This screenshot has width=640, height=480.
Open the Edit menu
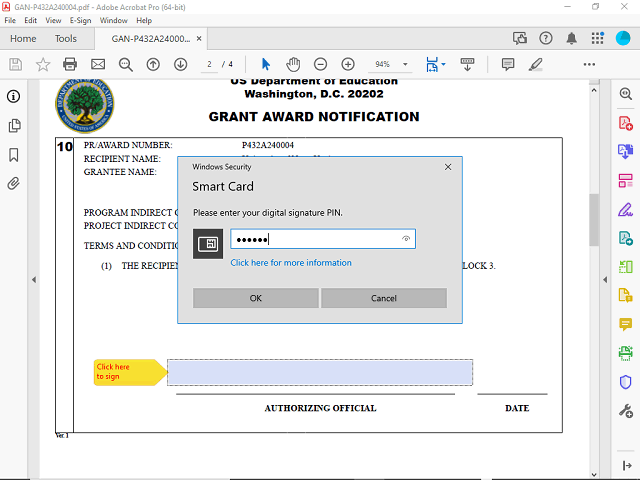point(30,20)
